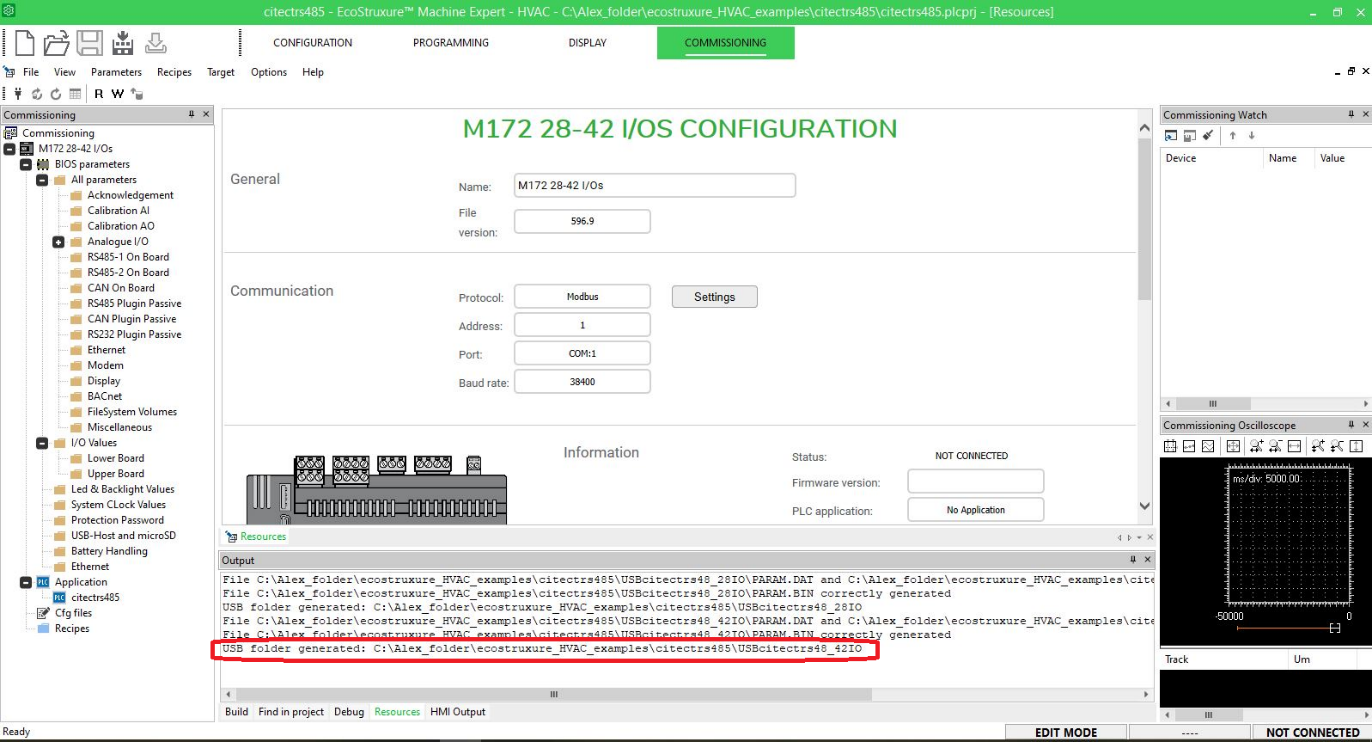Pin the Output panel
Image resolution: width=1372 pixels, height=742 pixels.
pos(1133,560)
